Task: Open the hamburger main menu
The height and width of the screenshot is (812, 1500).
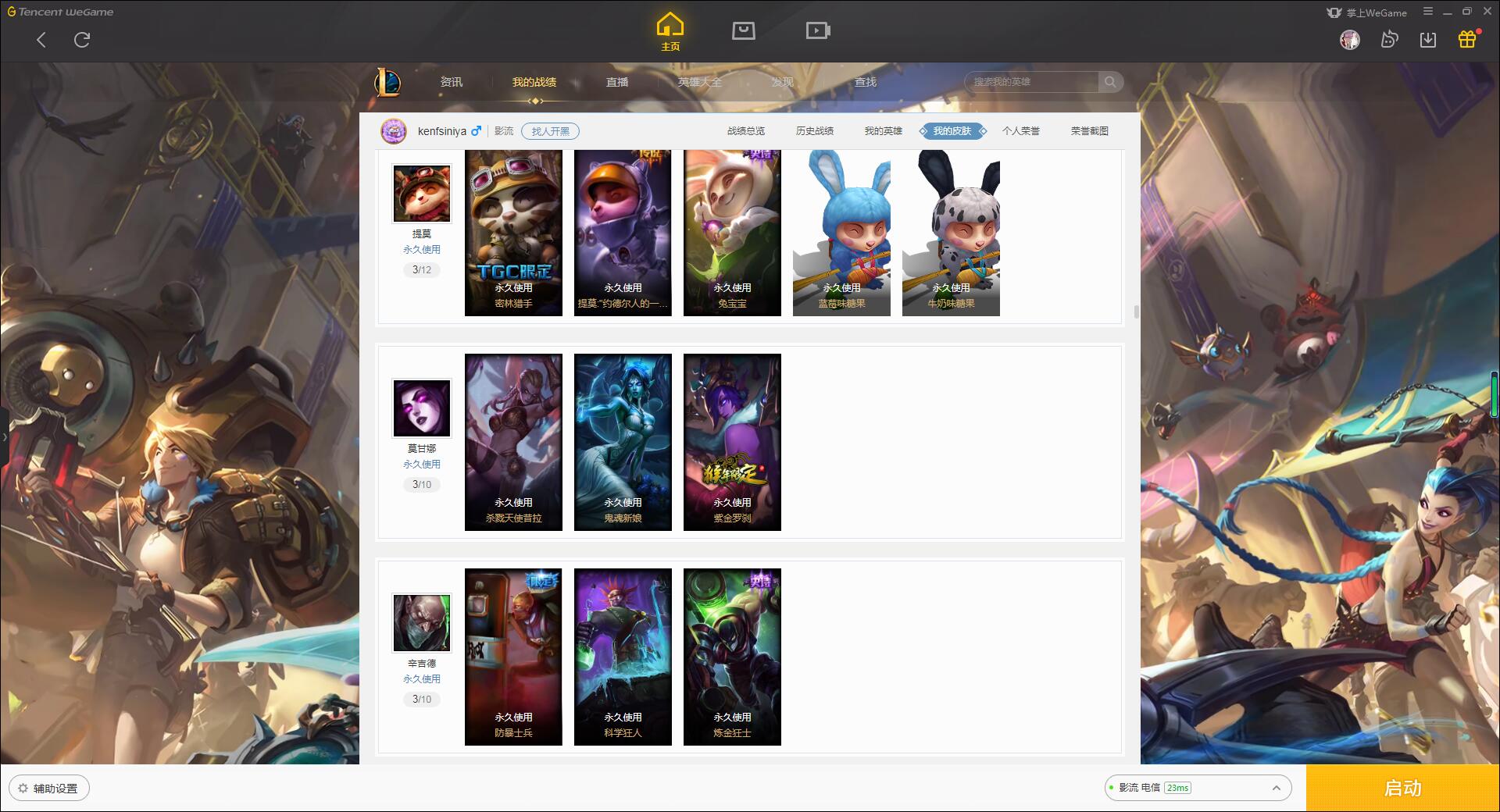Action: coord(1428,12)
